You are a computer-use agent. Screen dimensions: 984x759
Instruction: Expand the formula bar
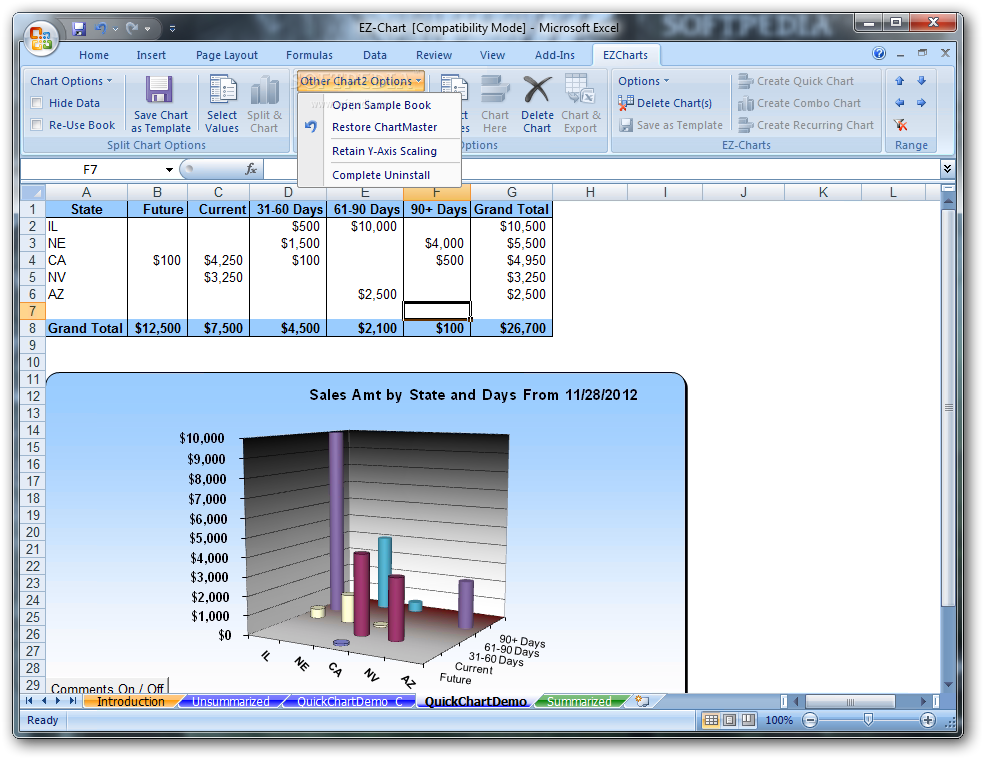coord(947,168)
